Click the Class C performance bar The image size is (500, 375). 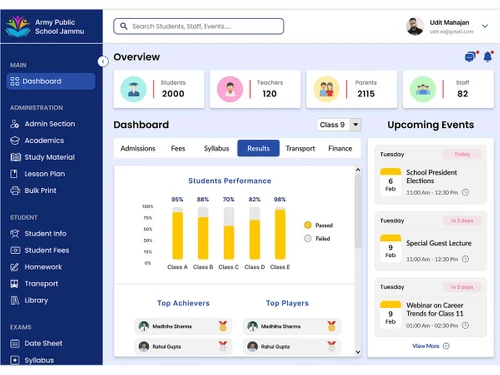229,233
